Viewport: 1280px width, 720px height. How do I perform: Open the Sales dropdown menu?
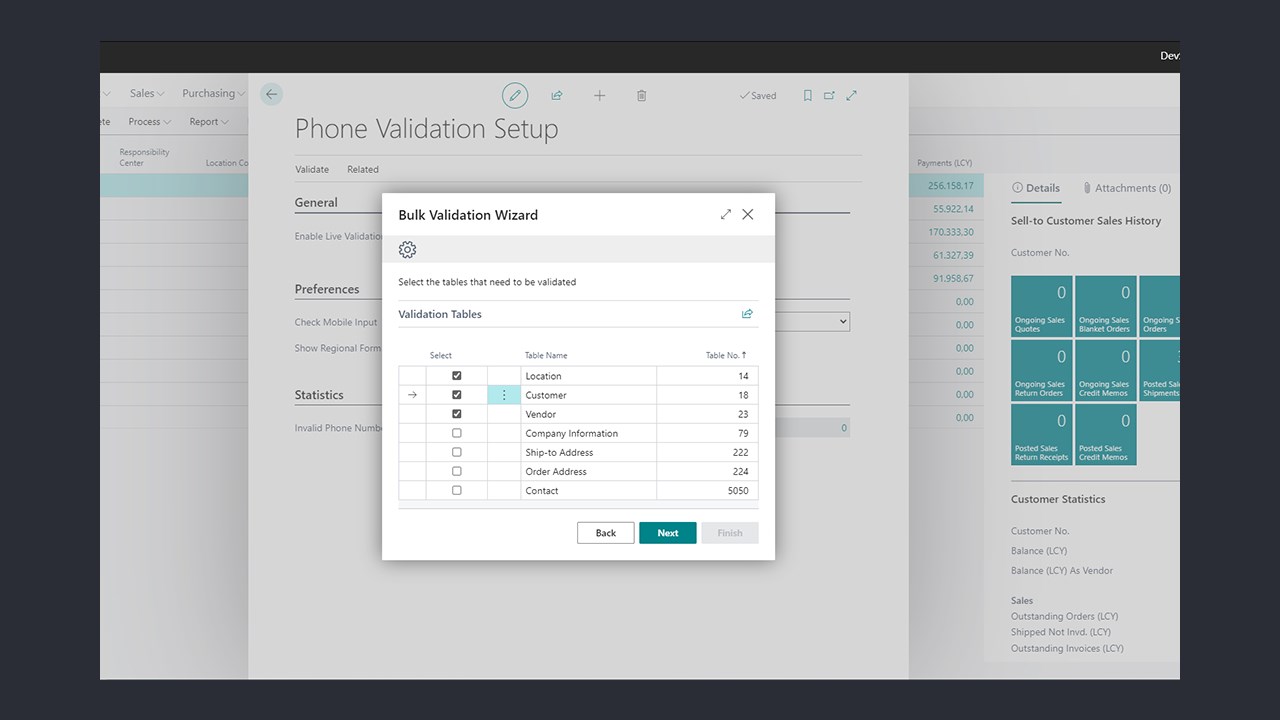pos(147,93)
